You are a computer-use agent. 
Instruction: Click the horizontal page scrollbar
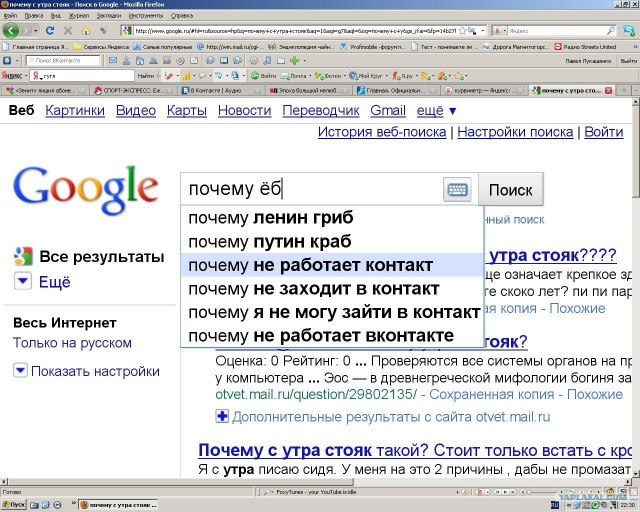point(316,482)
